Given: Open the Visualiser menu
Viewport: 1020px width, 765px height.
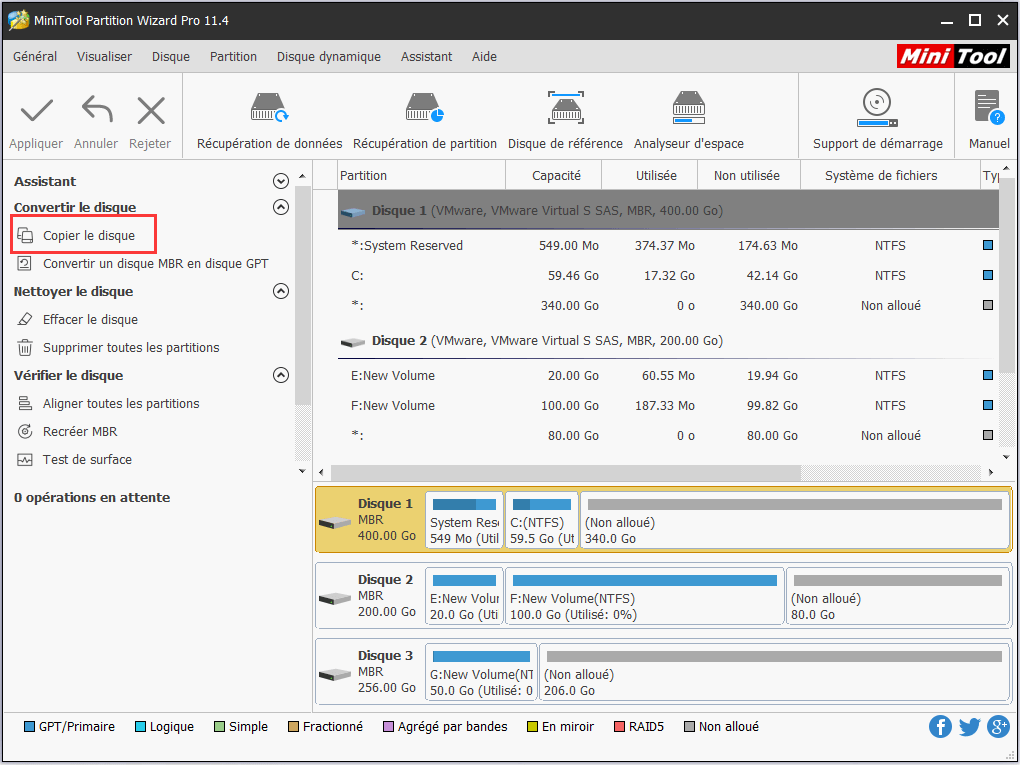Looking at the screenshot, I should tap(104, 57).
